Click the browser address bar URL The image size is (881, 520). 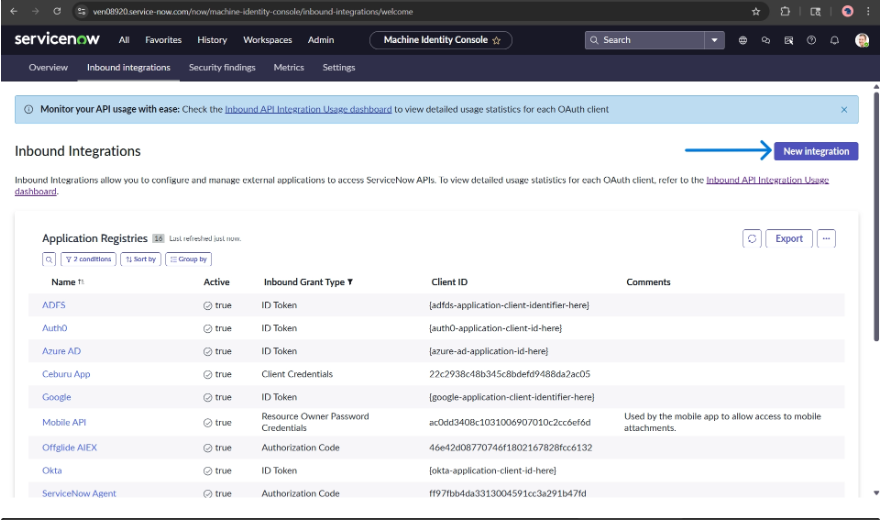pos(253,11)
